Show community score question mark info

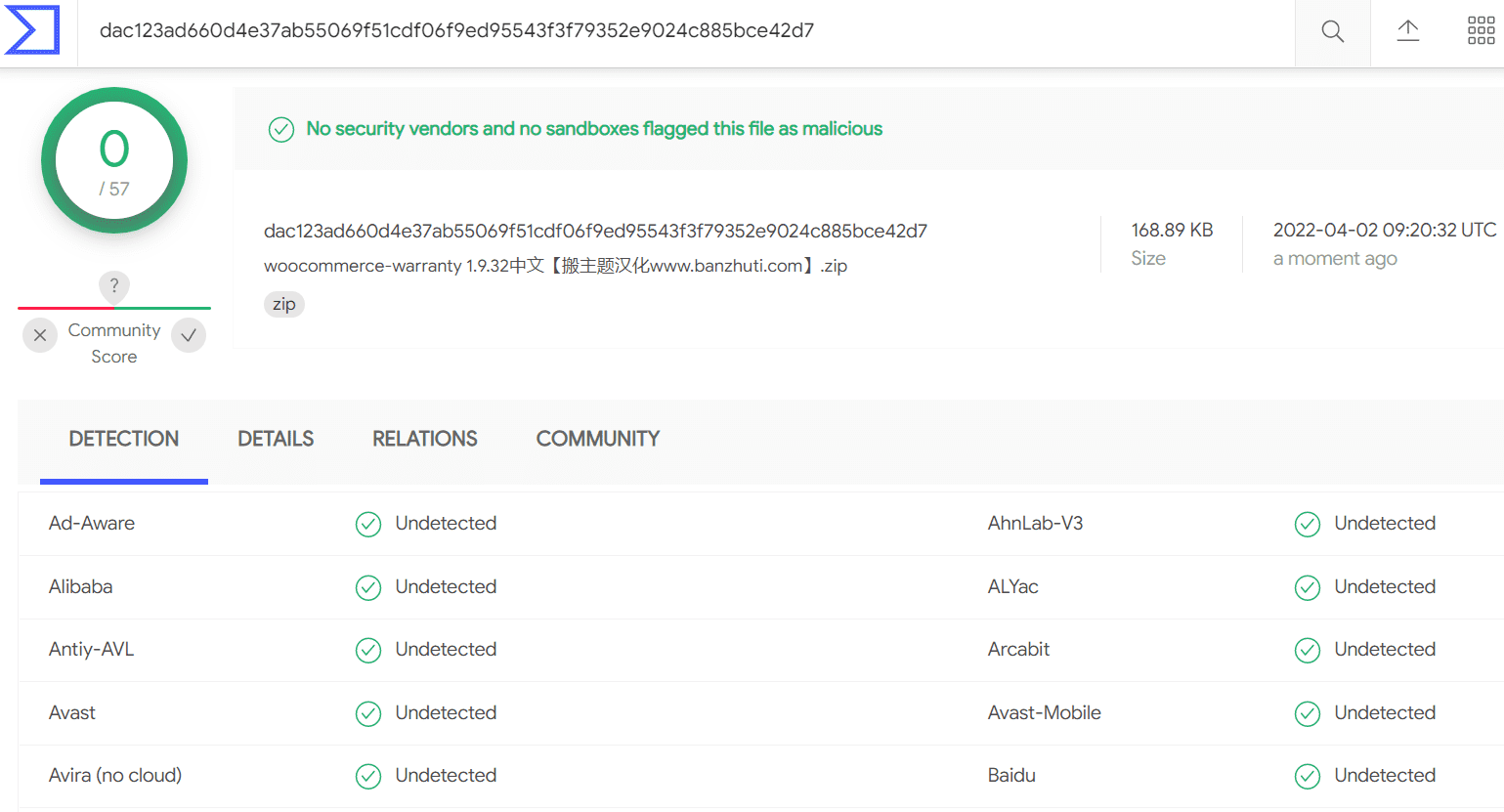[x=114, y=285]
